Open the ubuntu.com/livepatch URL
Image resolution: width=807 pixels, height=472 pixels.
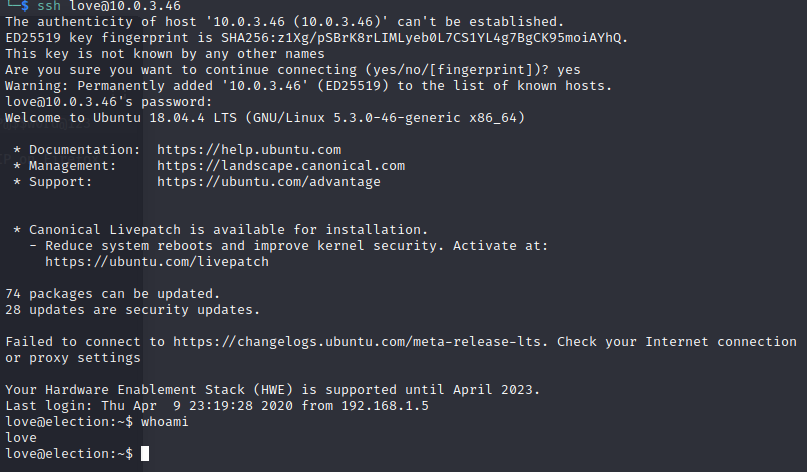[157, 262]
